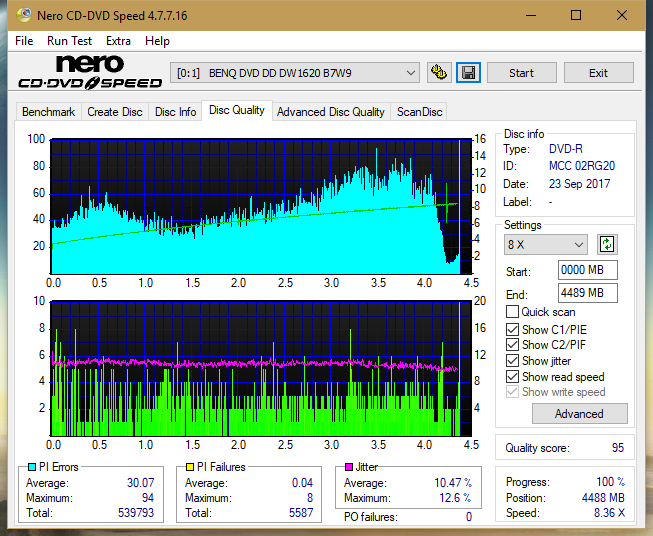Image resolution: width=653 pixels, height=536 pixels.
Task: Switch to the Benchmark tab
Action: 49,112
